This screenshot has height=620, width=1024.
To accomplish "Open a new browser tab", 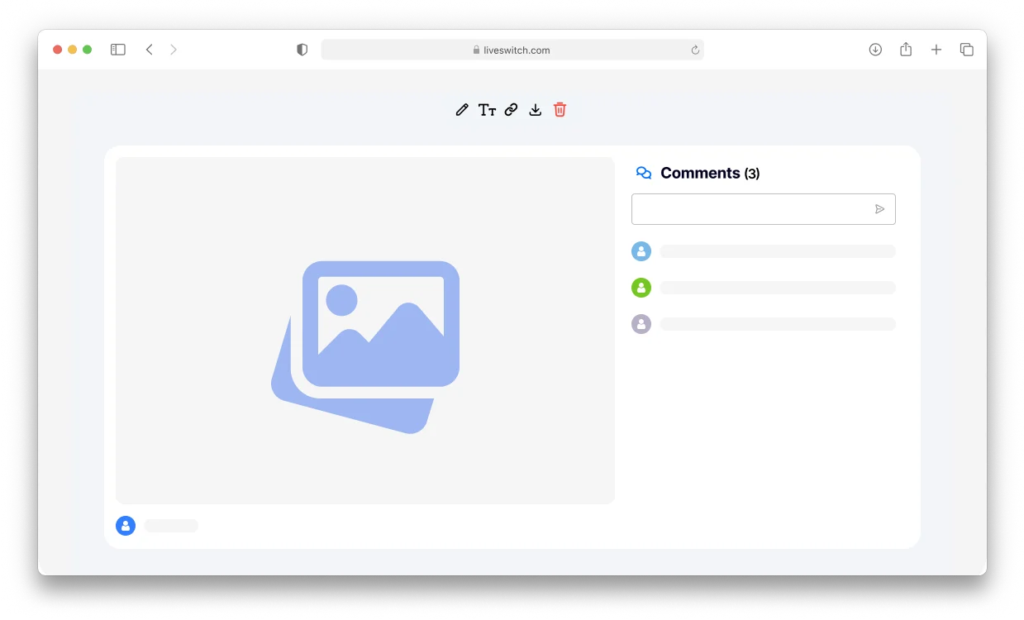I will coord(936,50).
